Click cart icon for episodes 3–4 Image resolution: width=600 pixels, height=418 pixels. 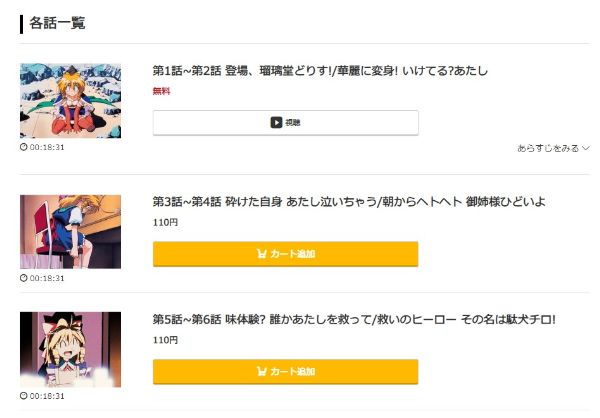(x=262, y=254)
